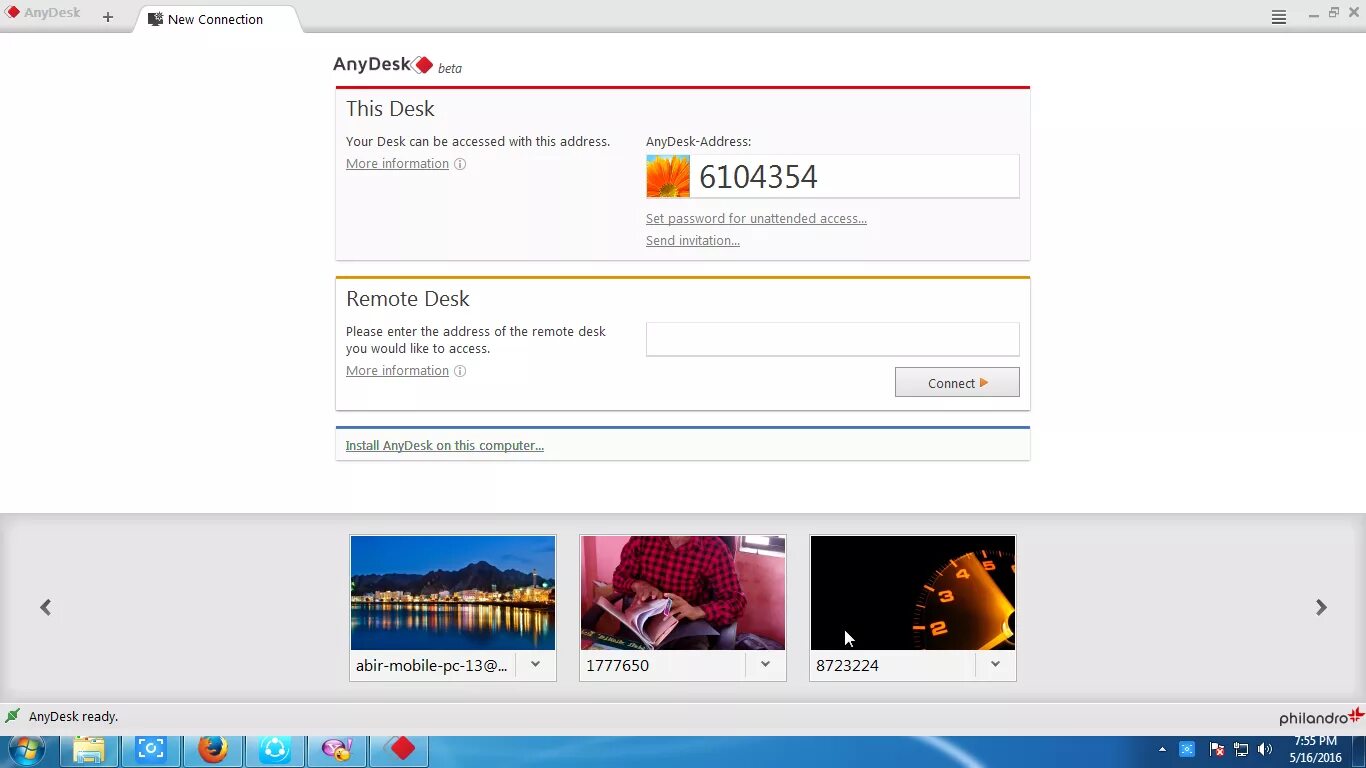Image resolution: width=1366 pixels, height=768 pixels.
Task: Click the philandro logo
Action: coord(1321,716)
